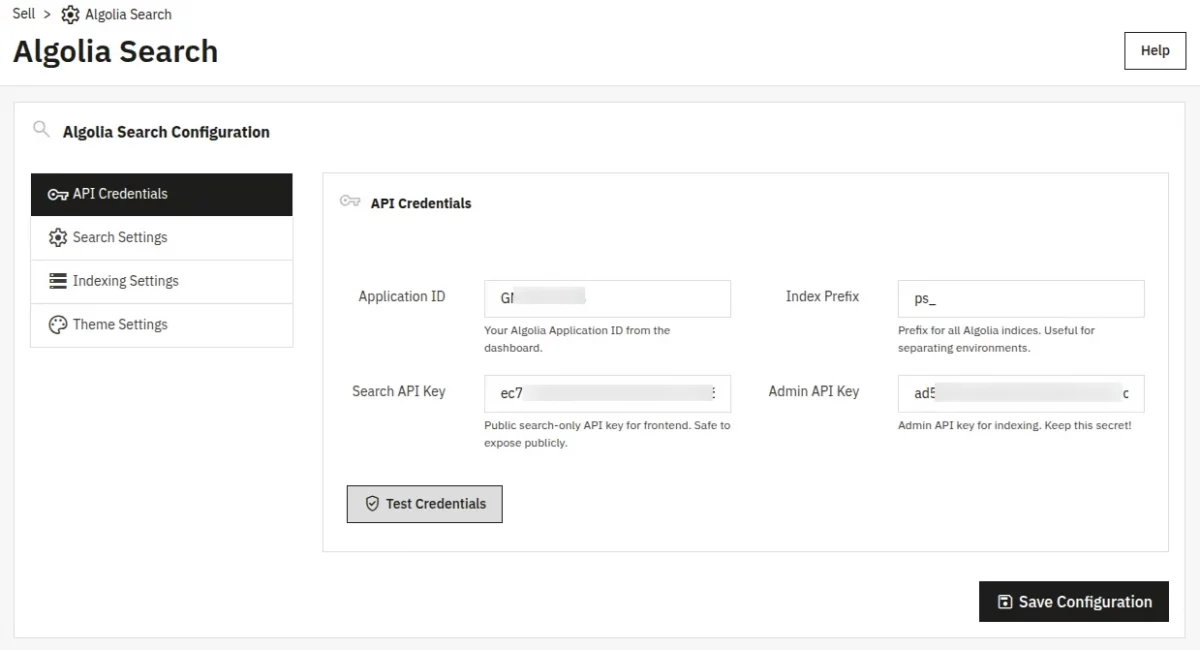Open the API Credentials tab

[x=161, y=194]
